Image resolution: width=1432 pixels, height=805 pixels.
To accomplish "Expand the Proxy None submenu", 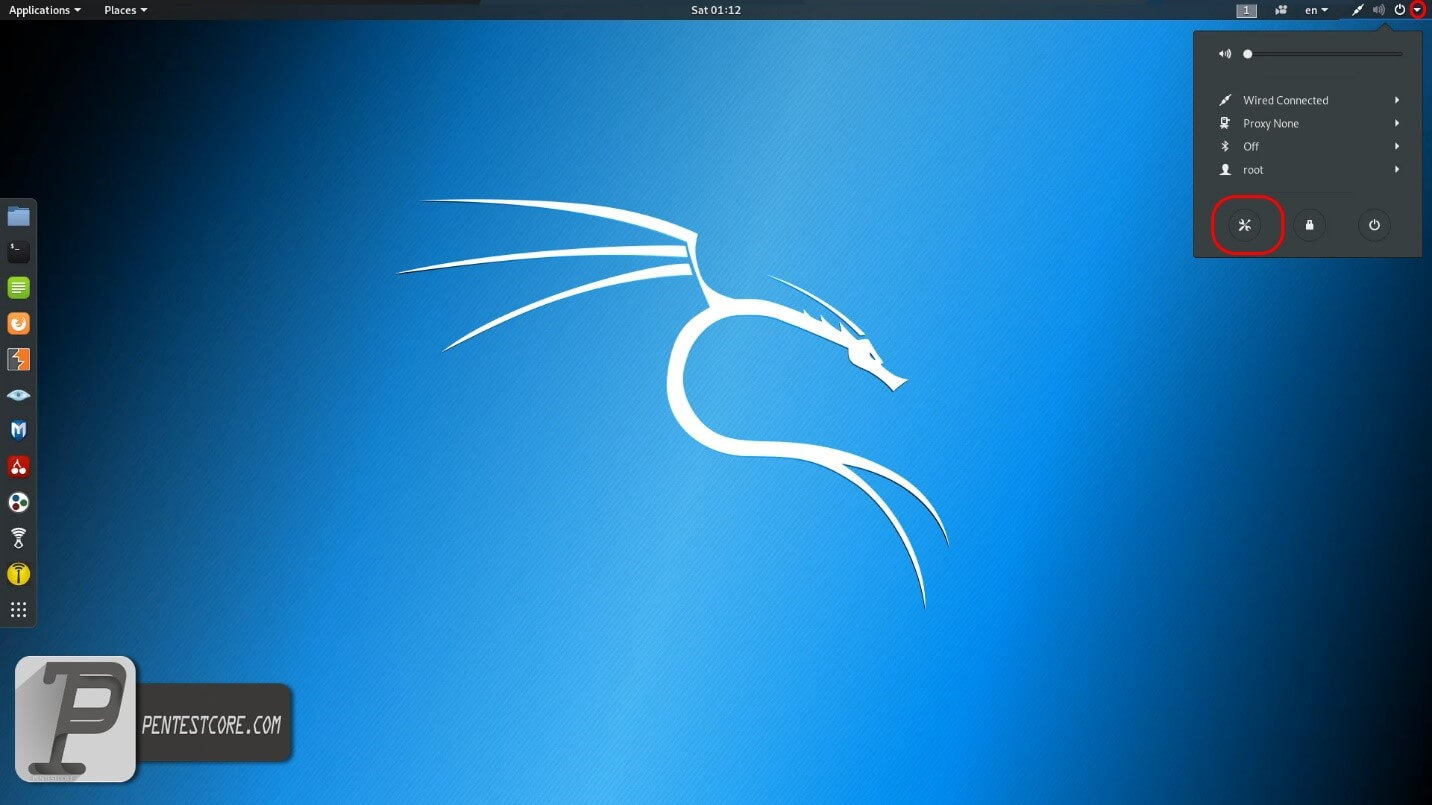I will pyautogui.click(x=1308, y=123).
